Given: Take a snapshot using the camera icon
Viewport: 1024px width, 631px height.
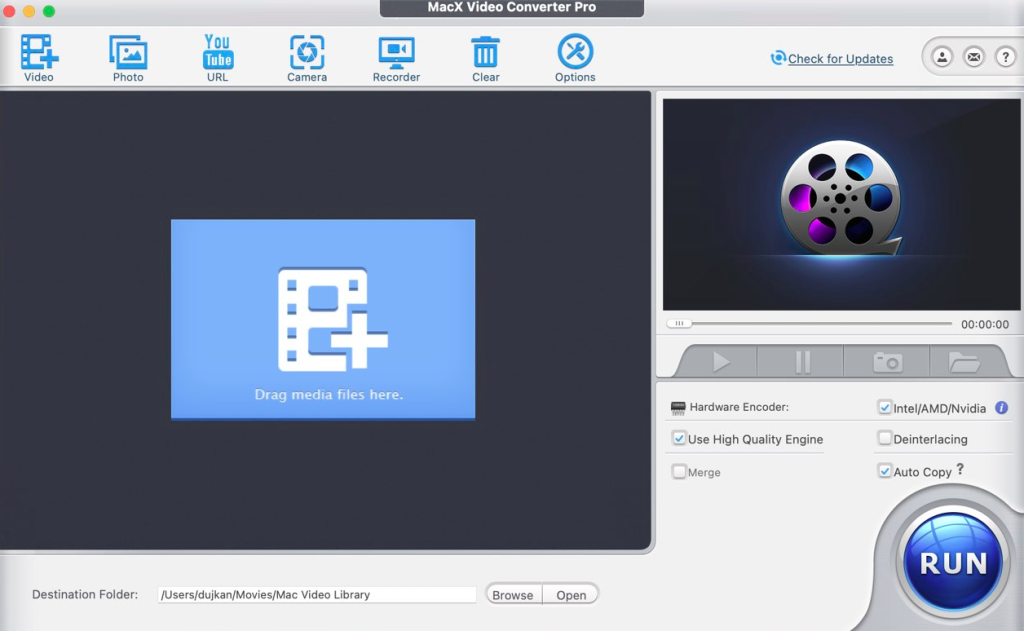Looking at the screenshot, I should tap(885, 362).
